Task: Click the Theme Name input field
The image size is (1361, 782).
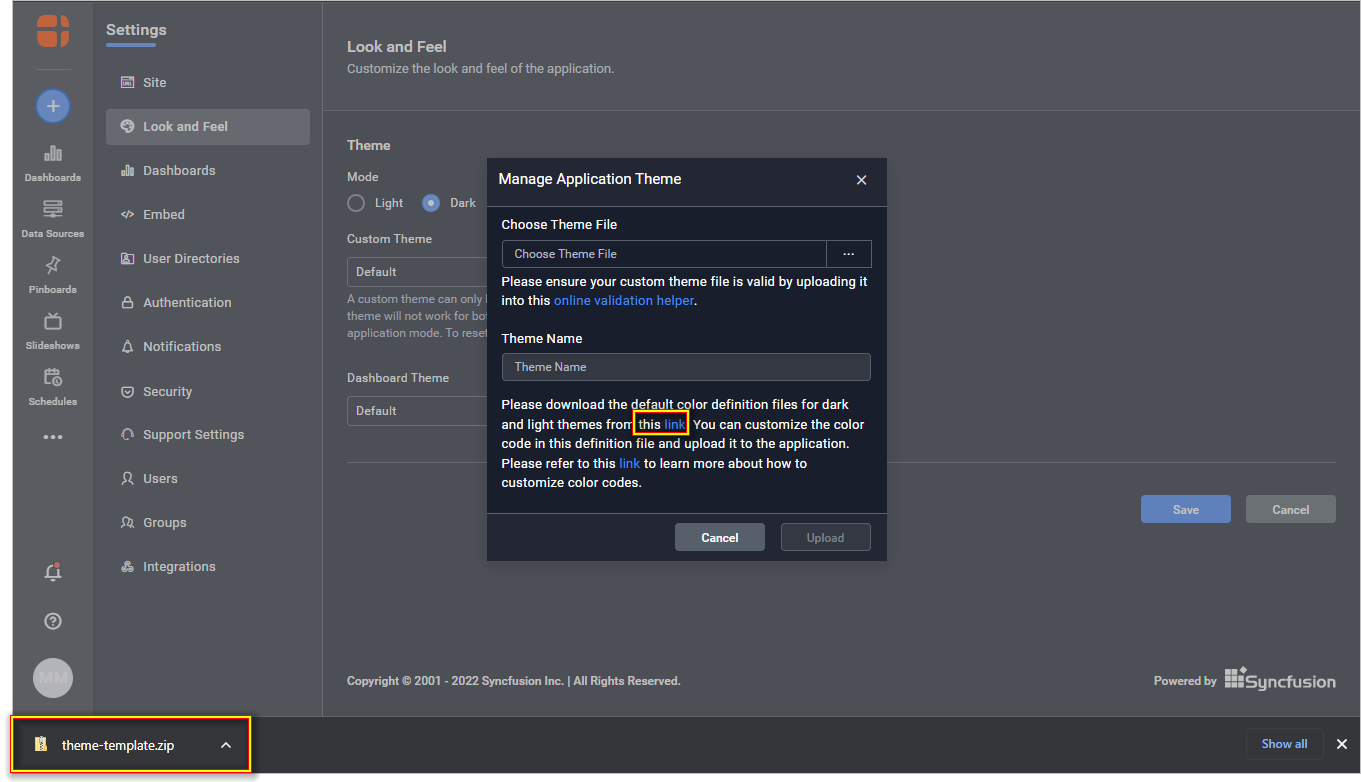Action: [x=685, y=367]
